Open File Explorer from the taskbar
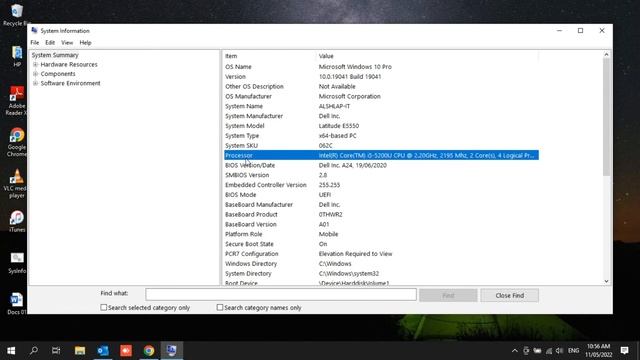 [x=80, y=350]
